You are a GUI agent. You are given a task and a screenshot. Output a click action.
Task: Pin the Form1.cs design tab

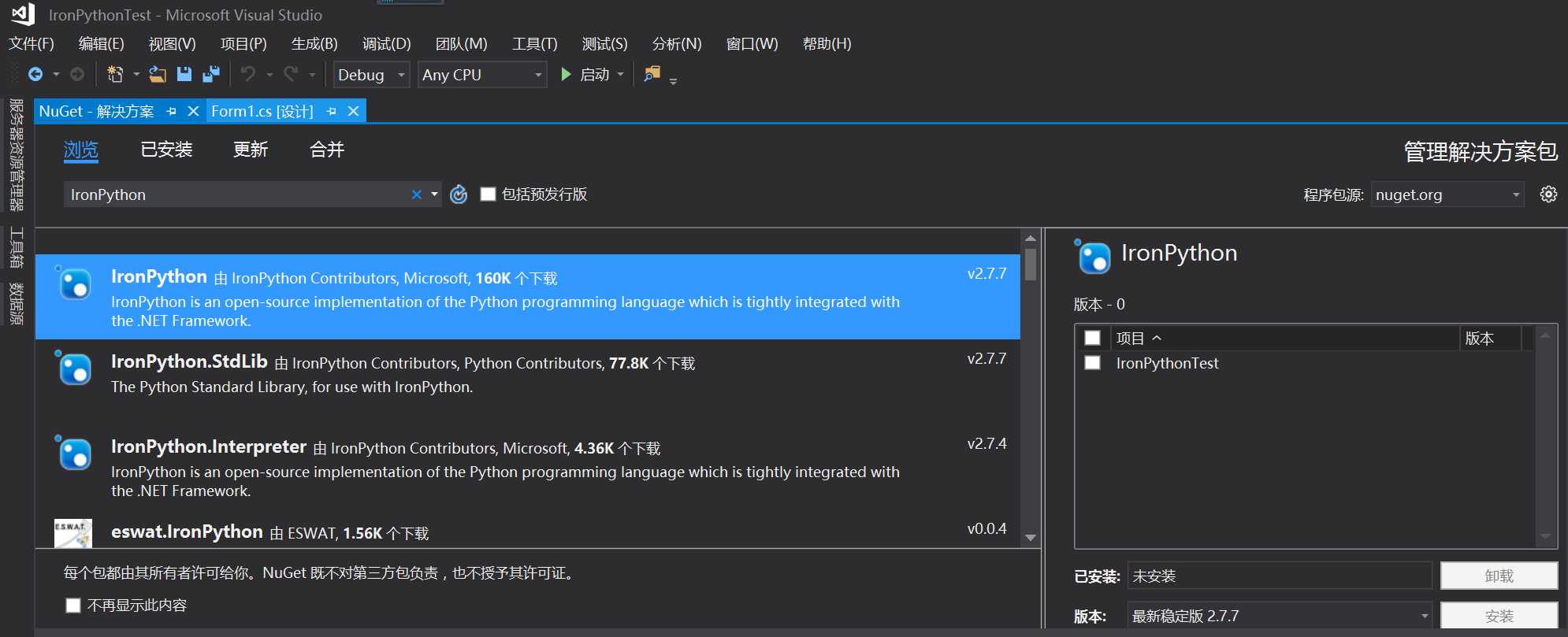coord(331,112)
